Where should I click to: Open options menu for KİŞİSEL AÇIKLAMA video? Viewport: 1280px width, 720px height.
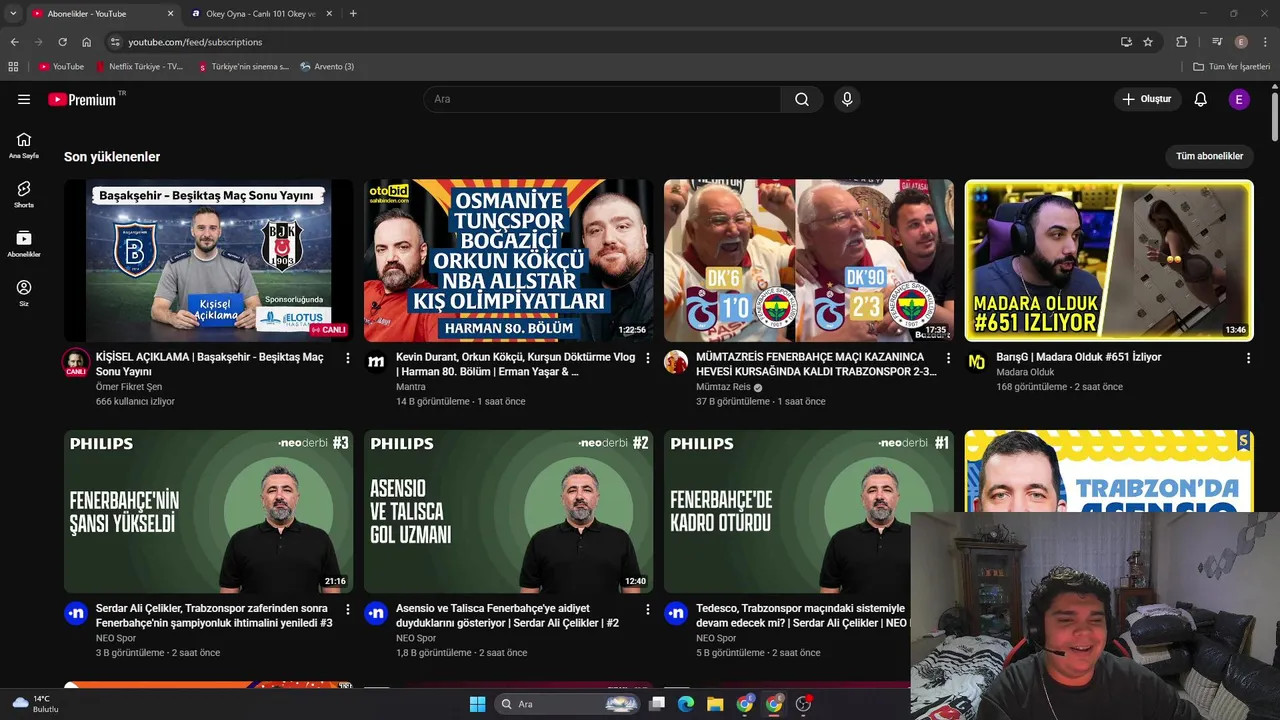[348, 358]
